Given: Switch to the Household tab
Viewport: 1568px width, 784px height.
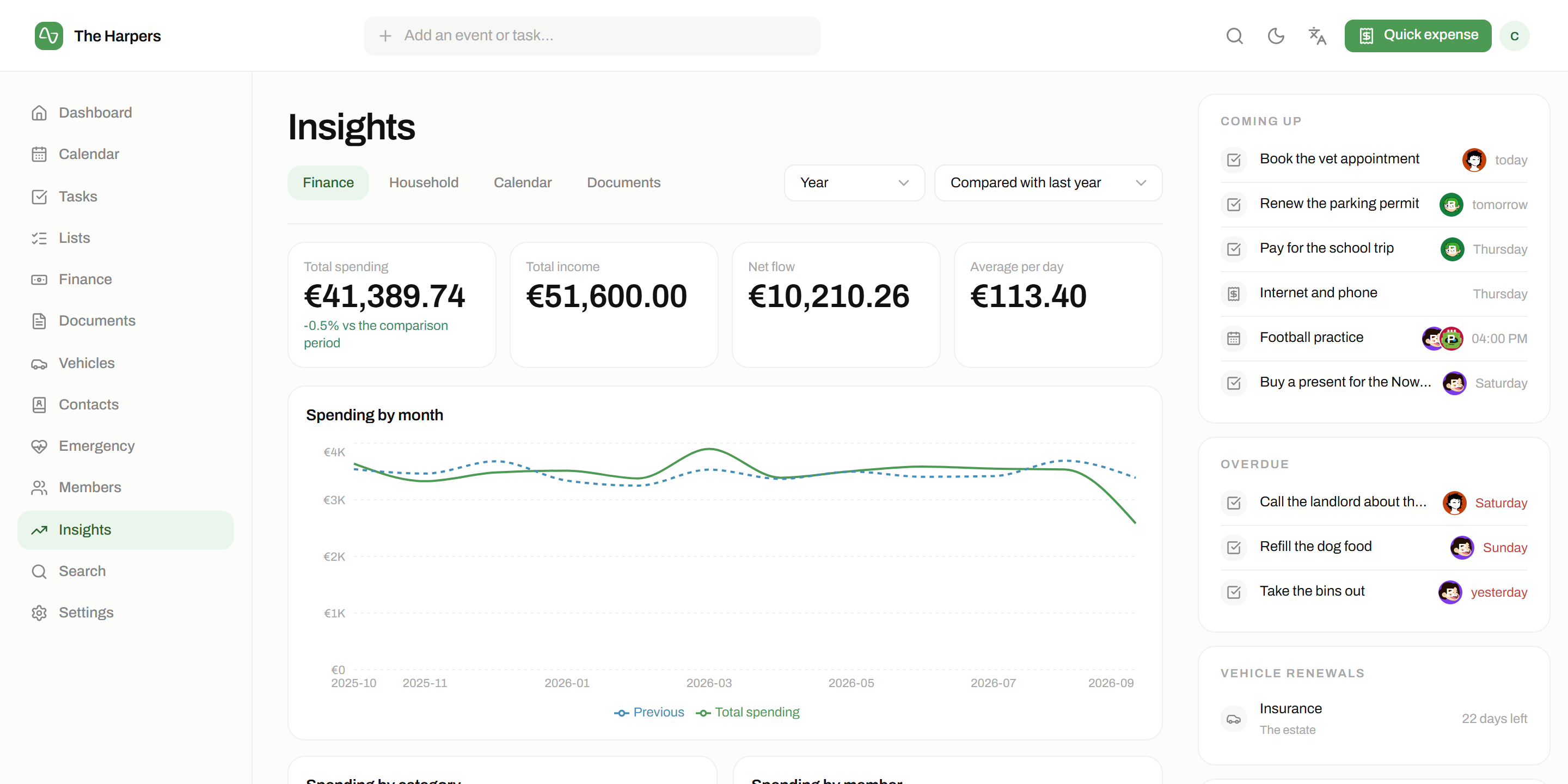Looking at the screenshot, I should point(424,182).
